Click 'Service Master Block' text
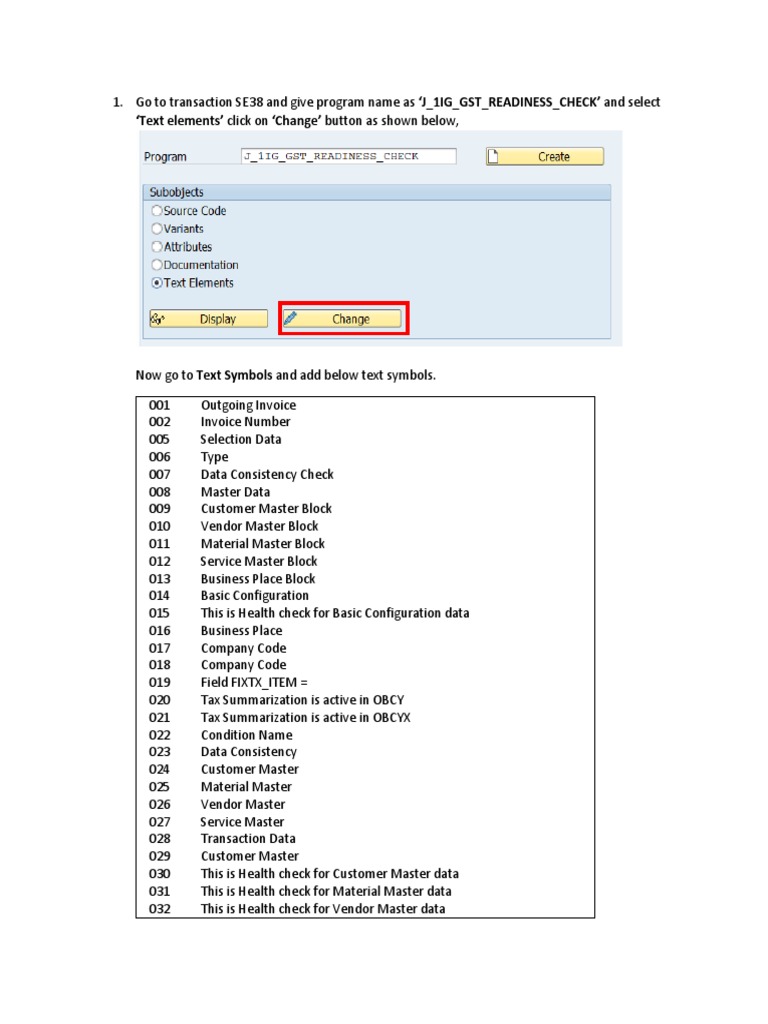 pyautogui.click(x=259, y=562)
